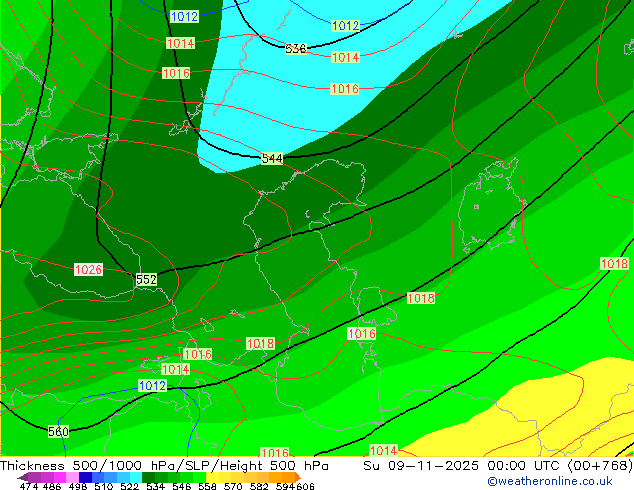
Task: Click the legend value 486
Action: pyautogui.click(x=52, y=486)
